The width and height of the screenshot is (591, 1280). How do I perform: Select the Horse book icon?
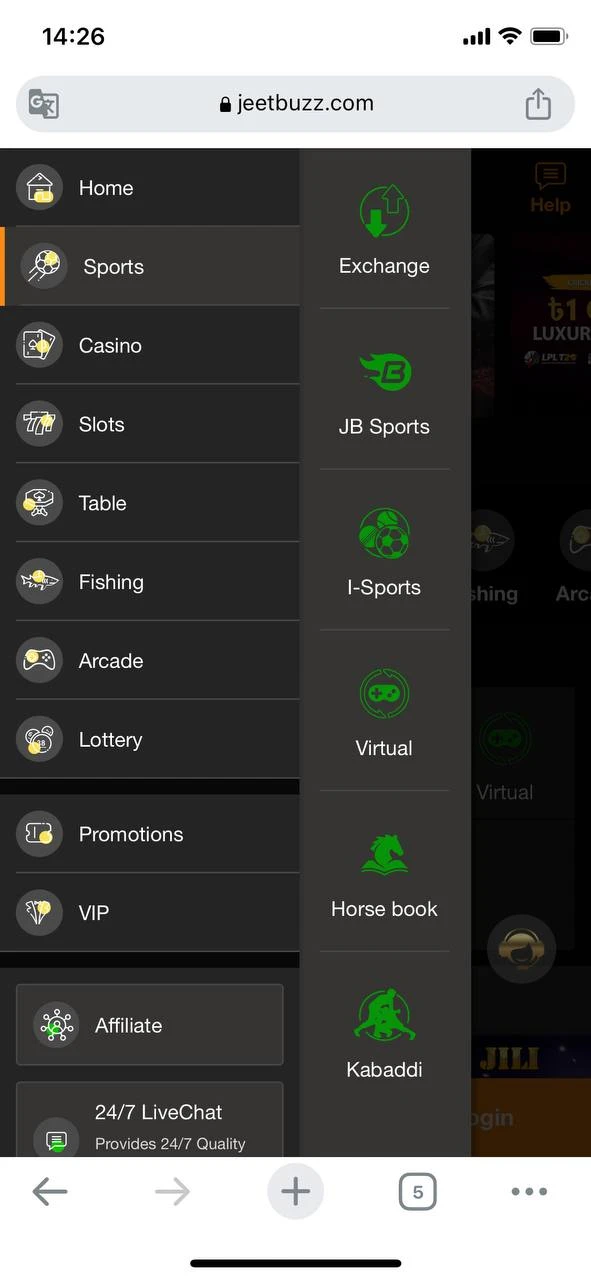pos(384,854)
